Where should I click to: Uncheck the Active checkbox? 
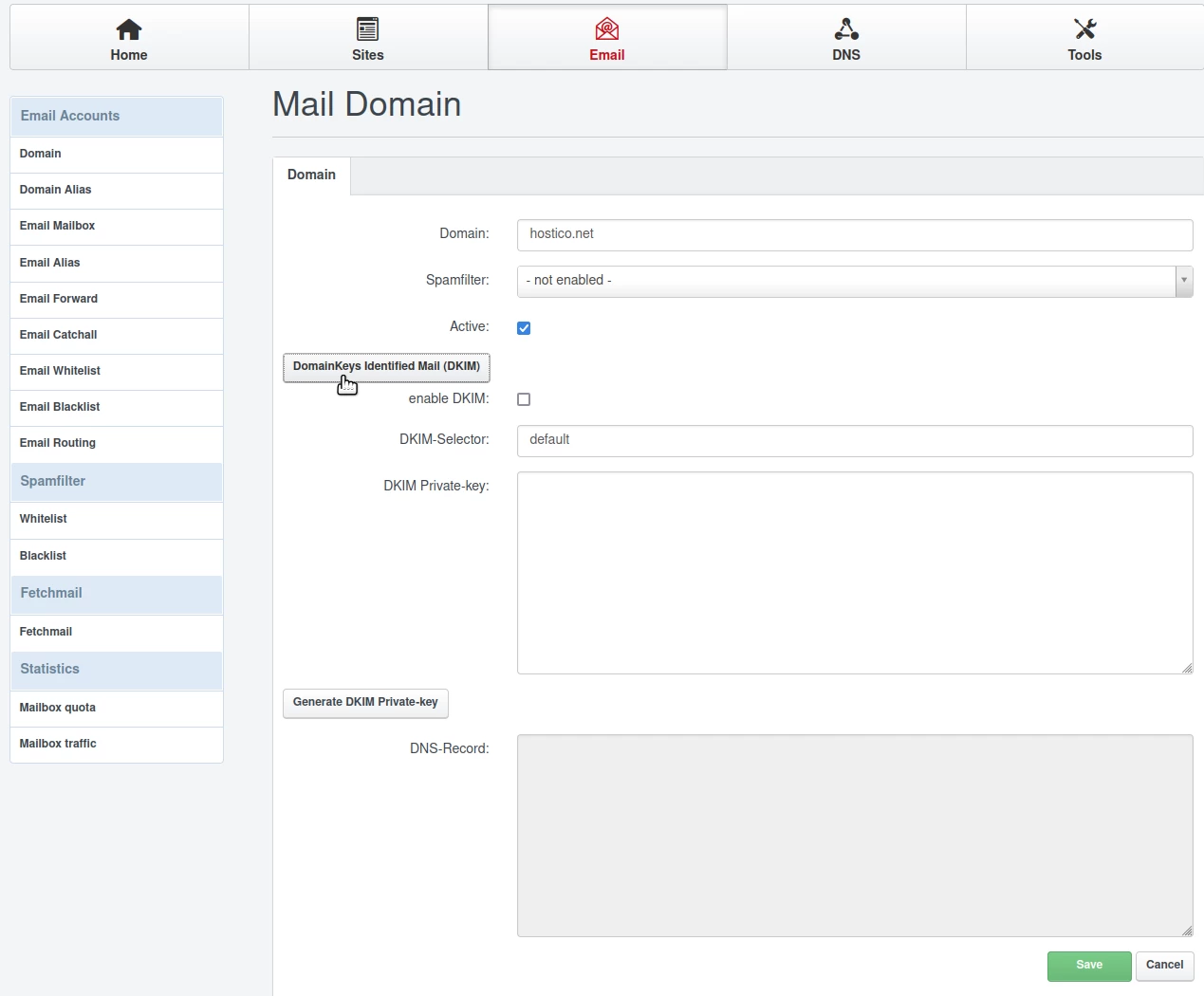524,328
